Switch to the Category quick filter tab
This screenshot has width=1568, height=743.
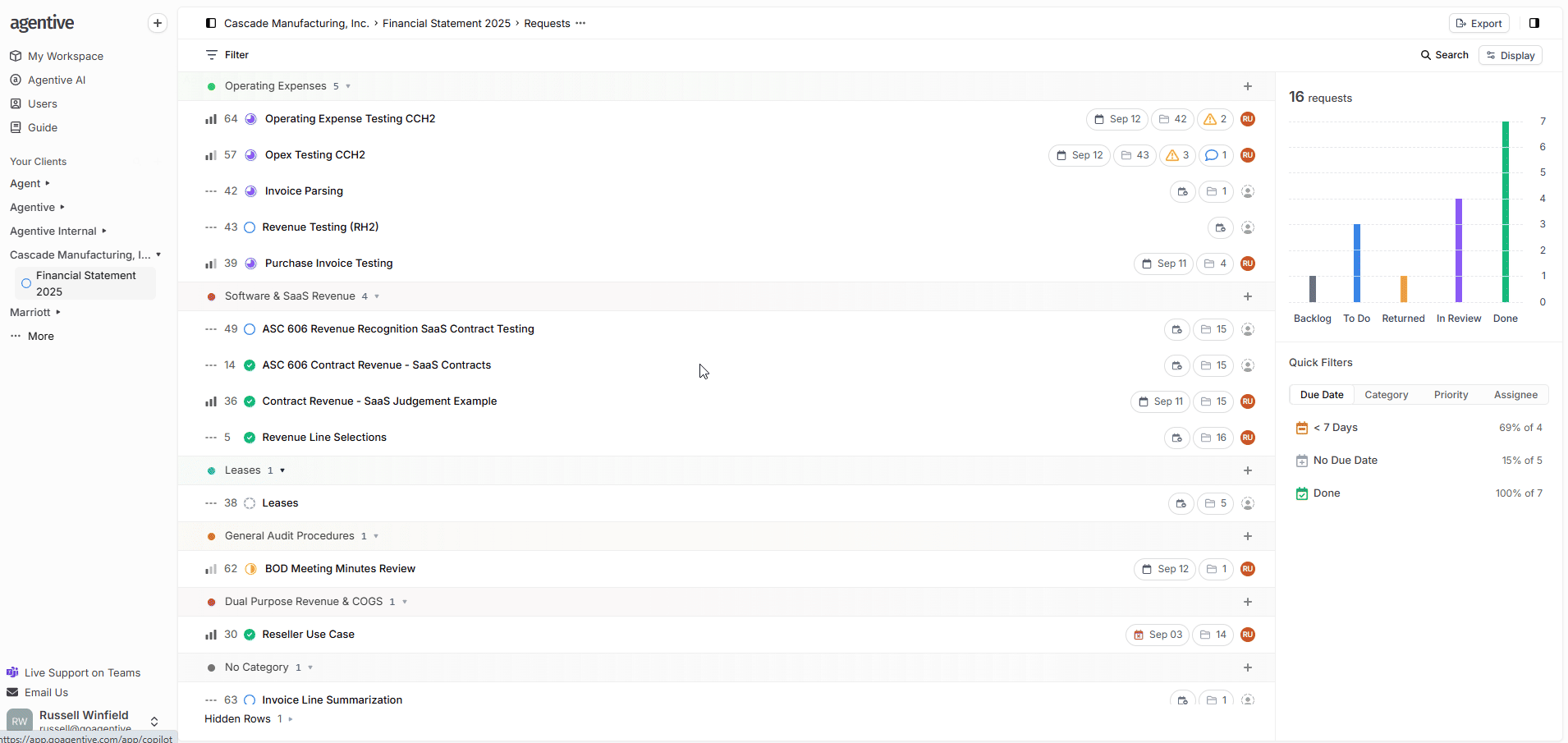(x=1386, y=395)
